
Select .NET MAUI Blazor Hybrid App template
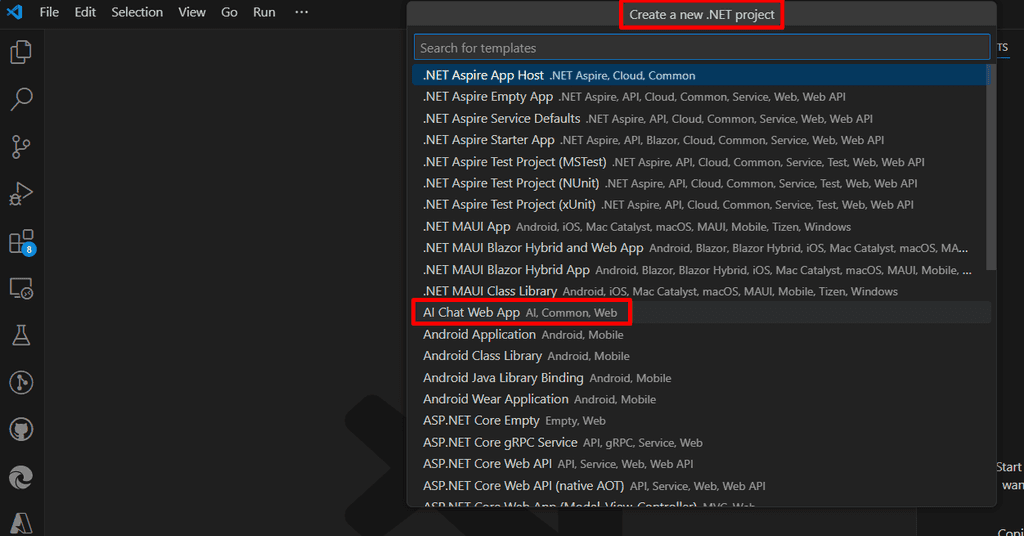[x=701, y=270]
